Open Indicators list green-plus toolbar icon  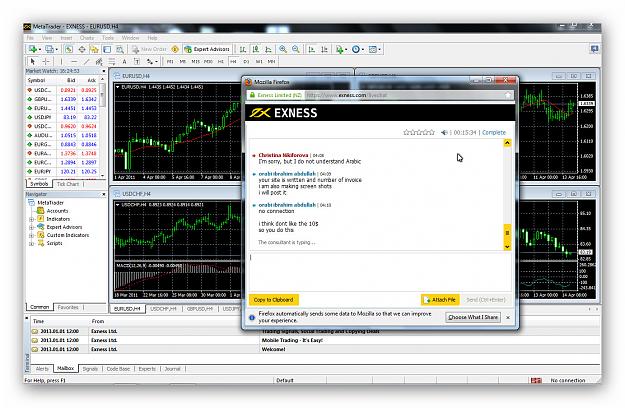tap(341, 49)
